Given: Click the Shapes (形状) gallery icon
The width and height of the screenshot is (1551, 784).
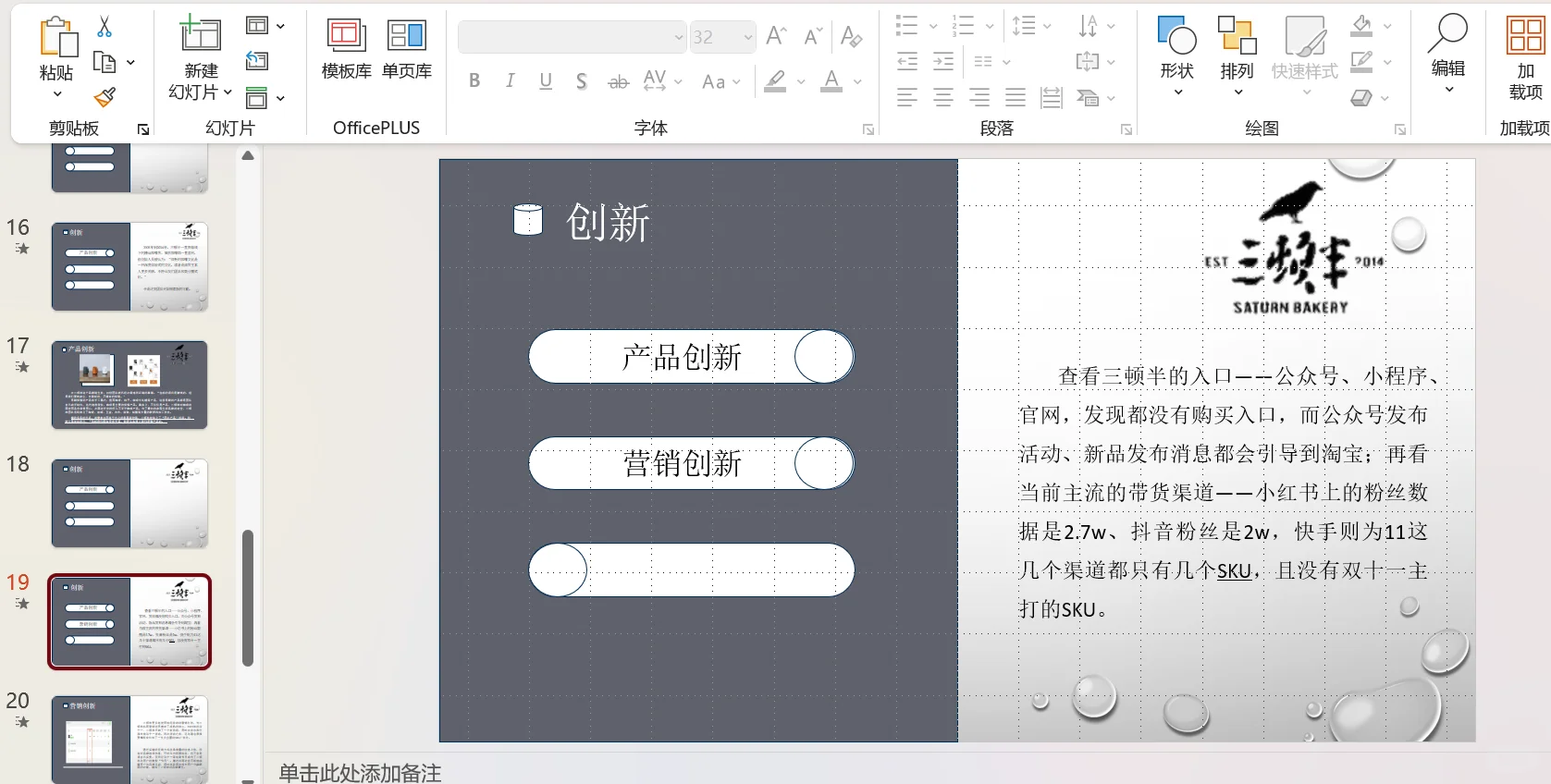Looking at the screenshot, I should pyautogui.click(x=1176, y=35).
